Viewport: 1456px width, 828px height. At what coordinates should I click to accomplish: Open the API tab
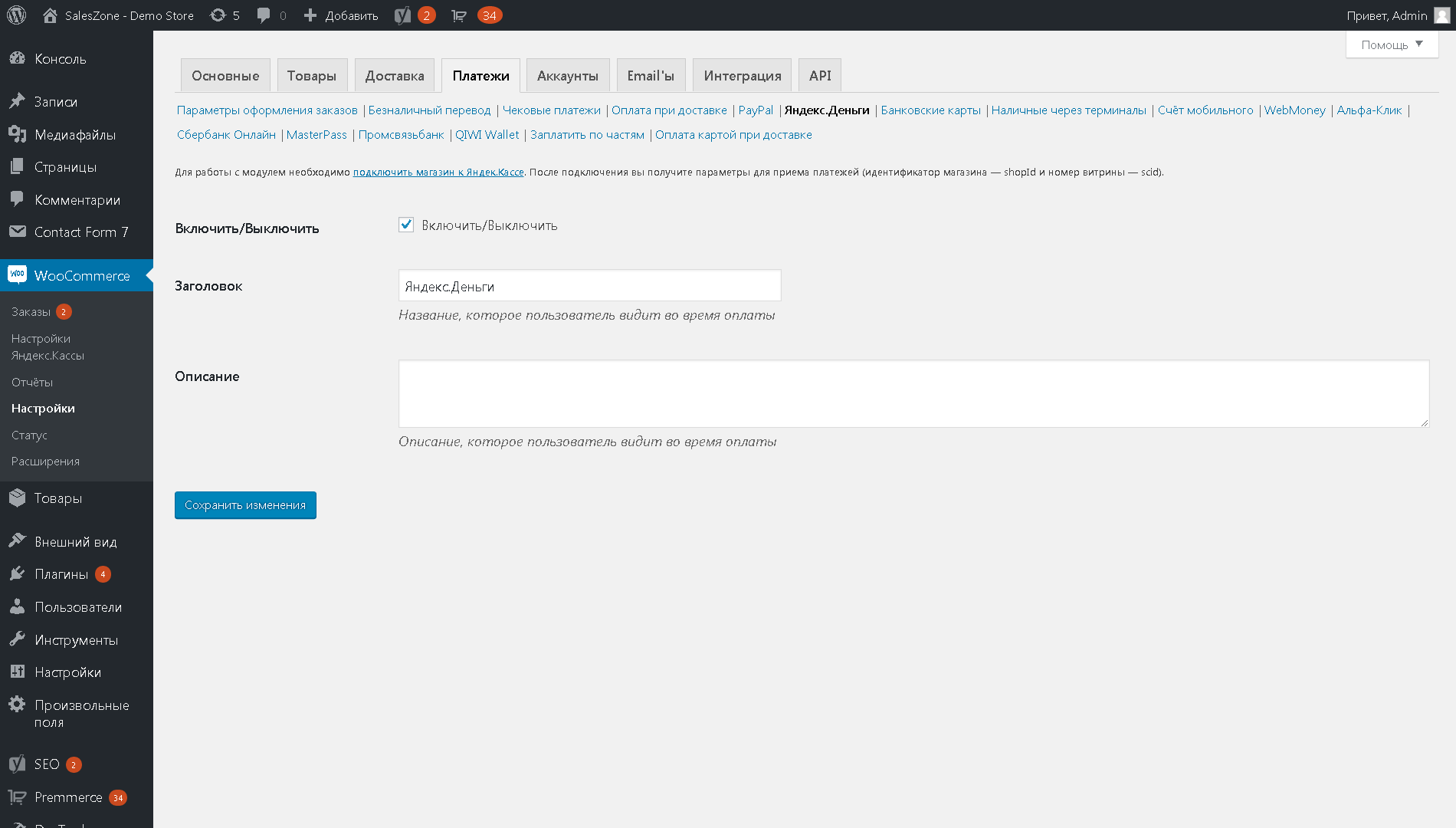click(x=820, y=75)
